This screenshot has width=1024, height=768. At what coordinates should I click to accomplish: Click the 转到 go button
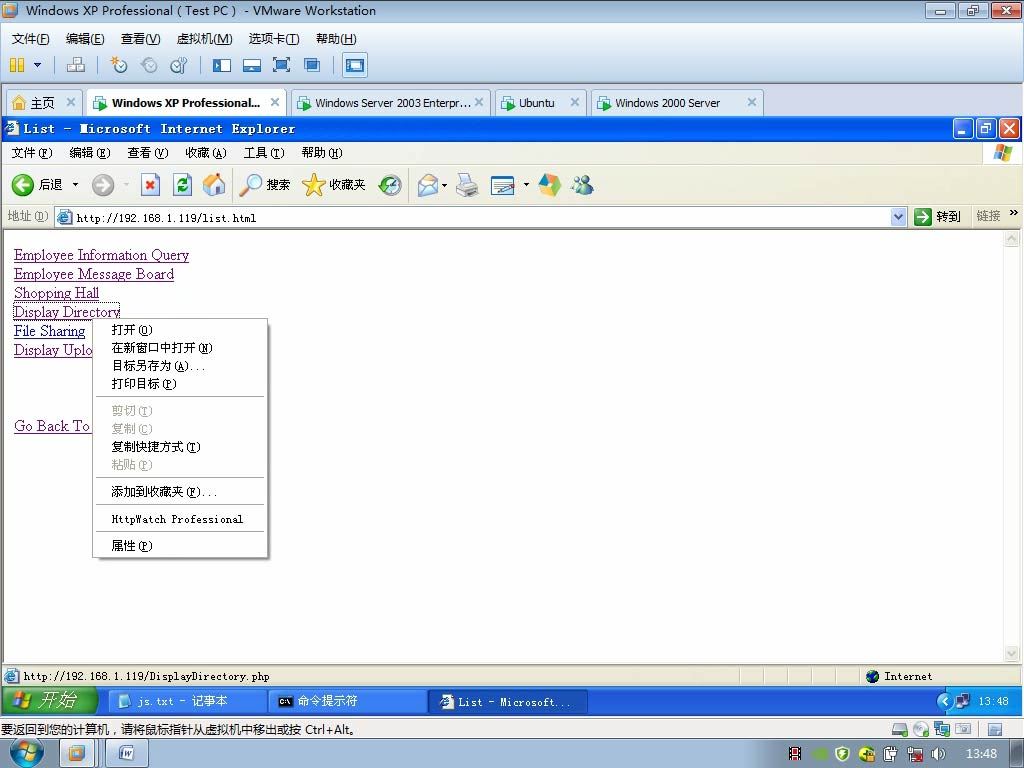point(937,217)
